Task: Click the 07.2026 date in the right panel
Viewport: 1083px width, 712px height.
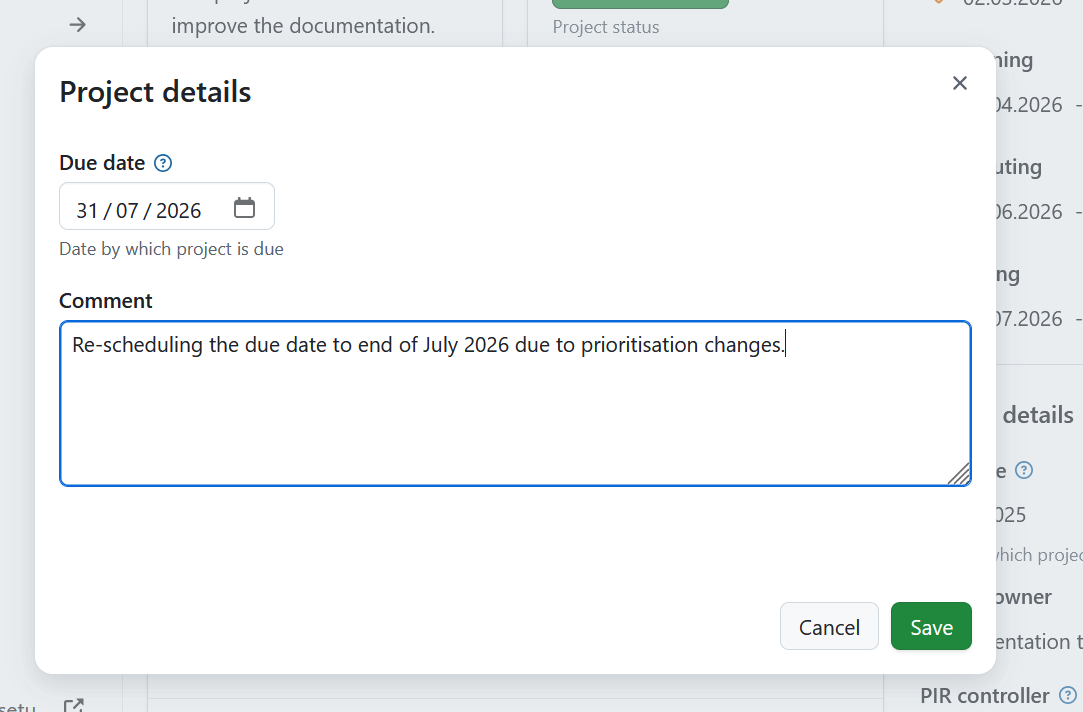Action: pyautogui.click(x=1031, y=319)
